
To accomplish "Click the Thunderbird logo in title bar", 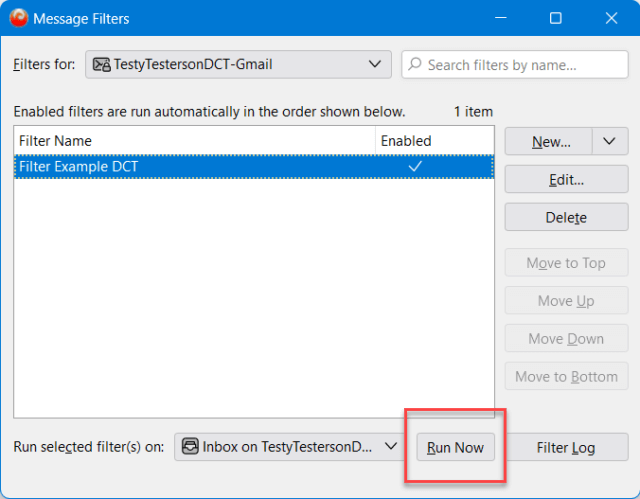I will pos(18,18).
